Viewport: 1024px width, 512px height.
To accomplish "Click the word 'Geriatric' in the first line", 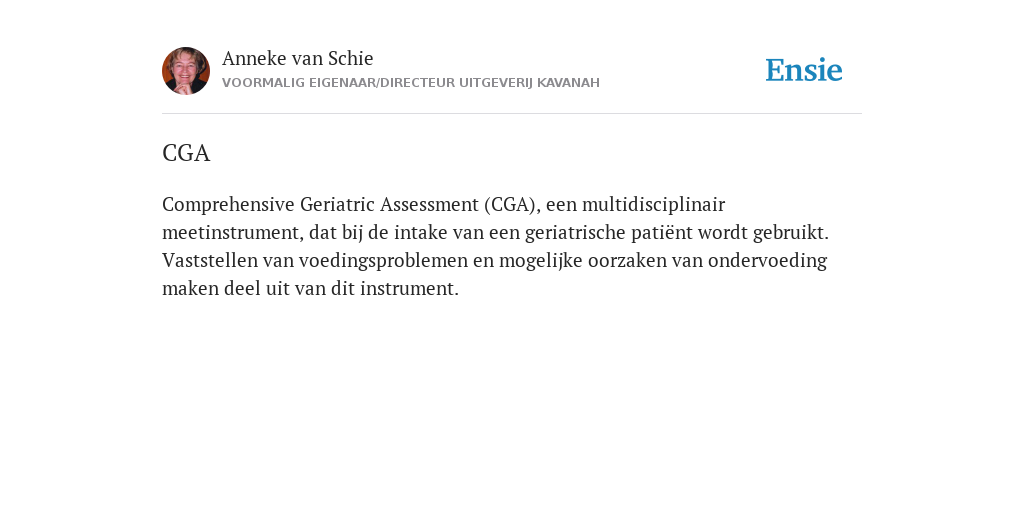I will pyautogui.click(x=338, y=205).
